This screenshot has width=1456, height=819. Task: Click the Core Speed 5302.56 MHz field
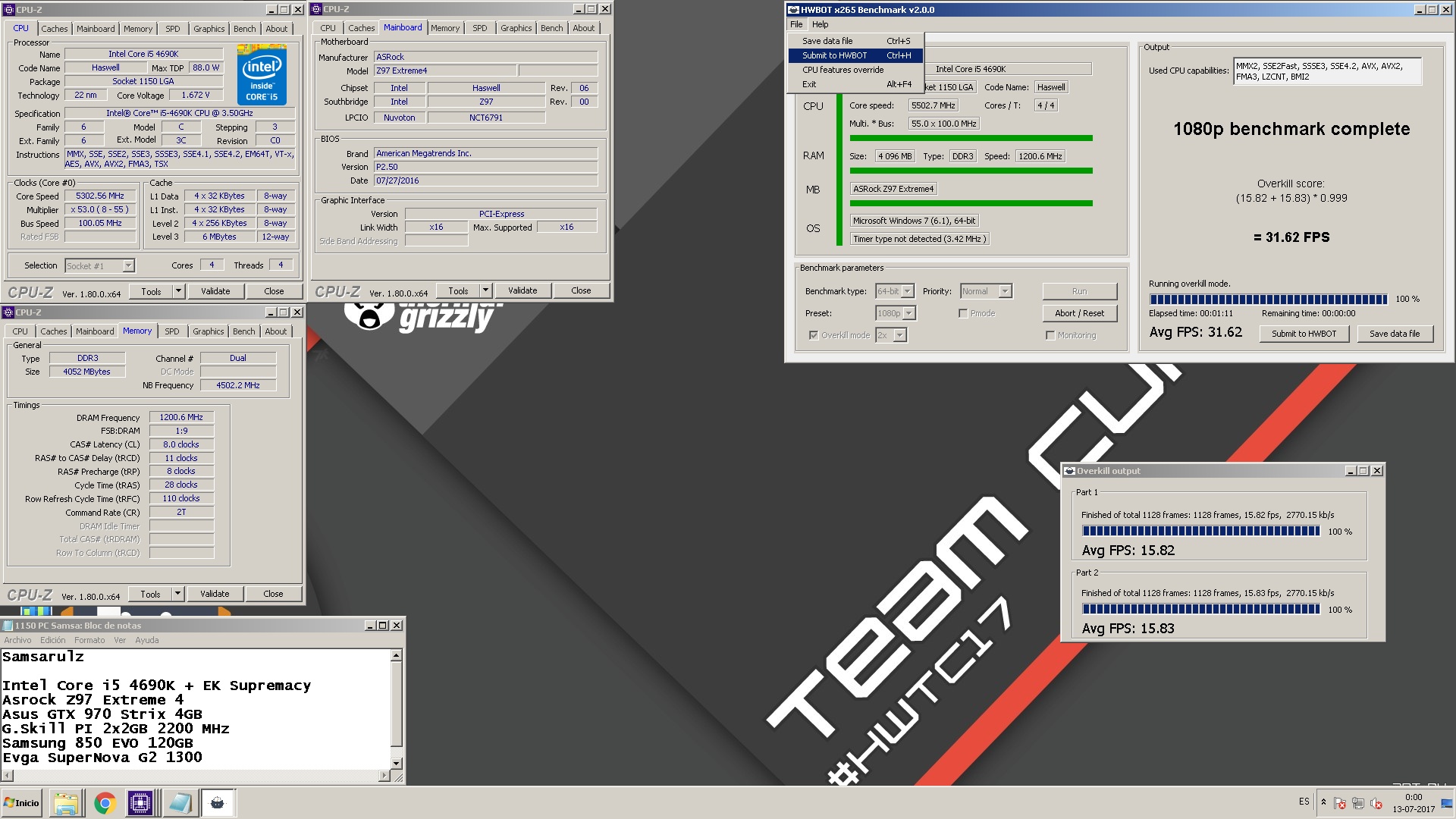coord(100,196)
